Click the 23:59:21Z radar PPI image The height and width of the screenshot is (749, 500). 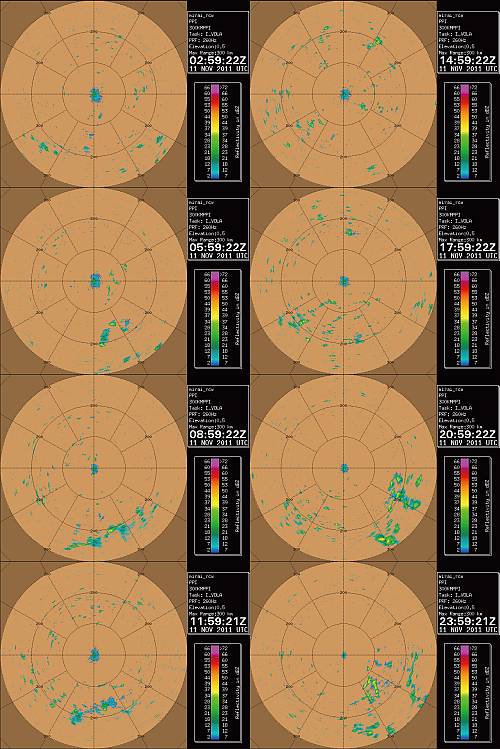[x=343, y=655]
